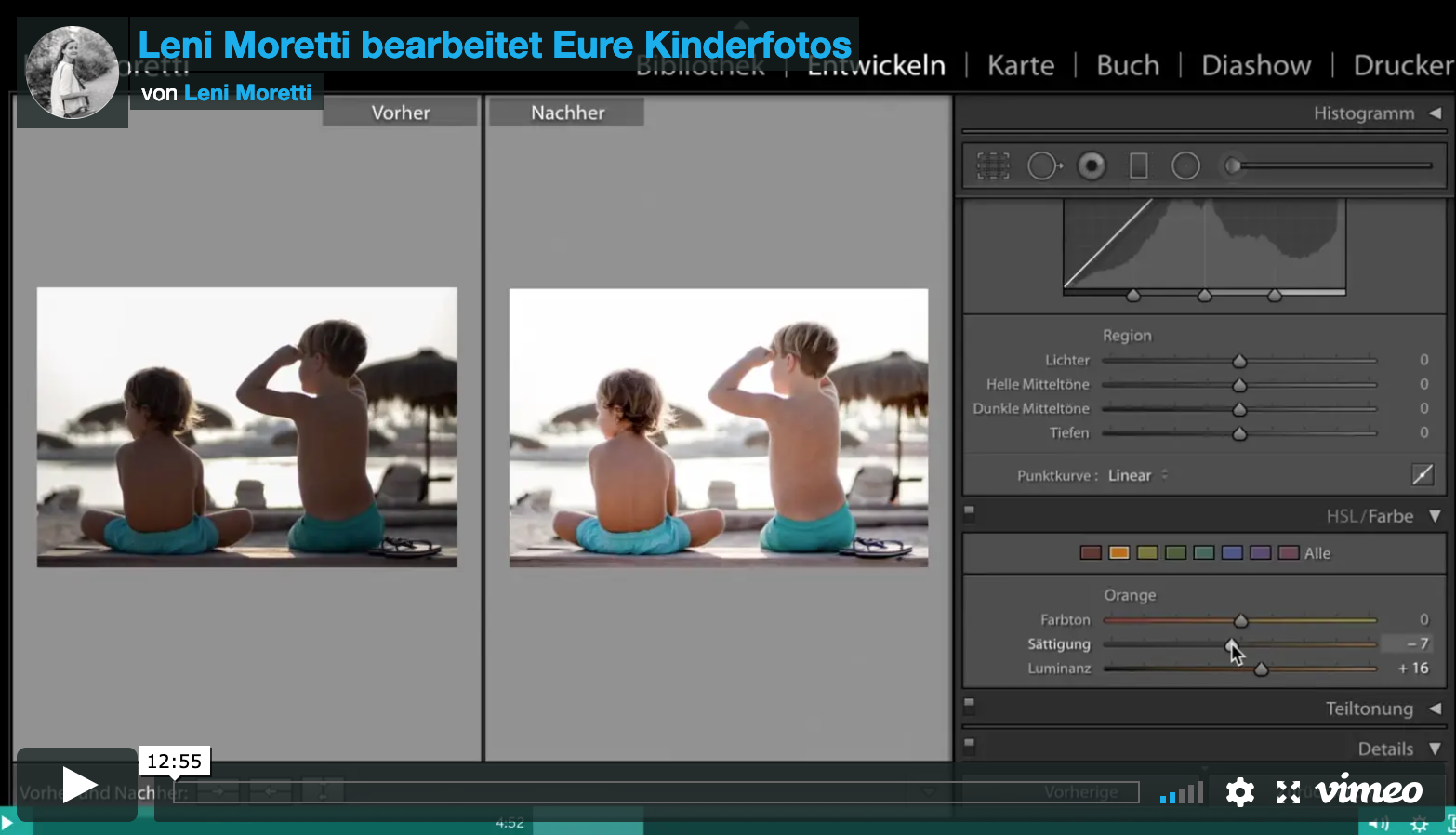Collapse the HSL/Farbe panel triangle

pyautogui.click(x=1435, y=516)
